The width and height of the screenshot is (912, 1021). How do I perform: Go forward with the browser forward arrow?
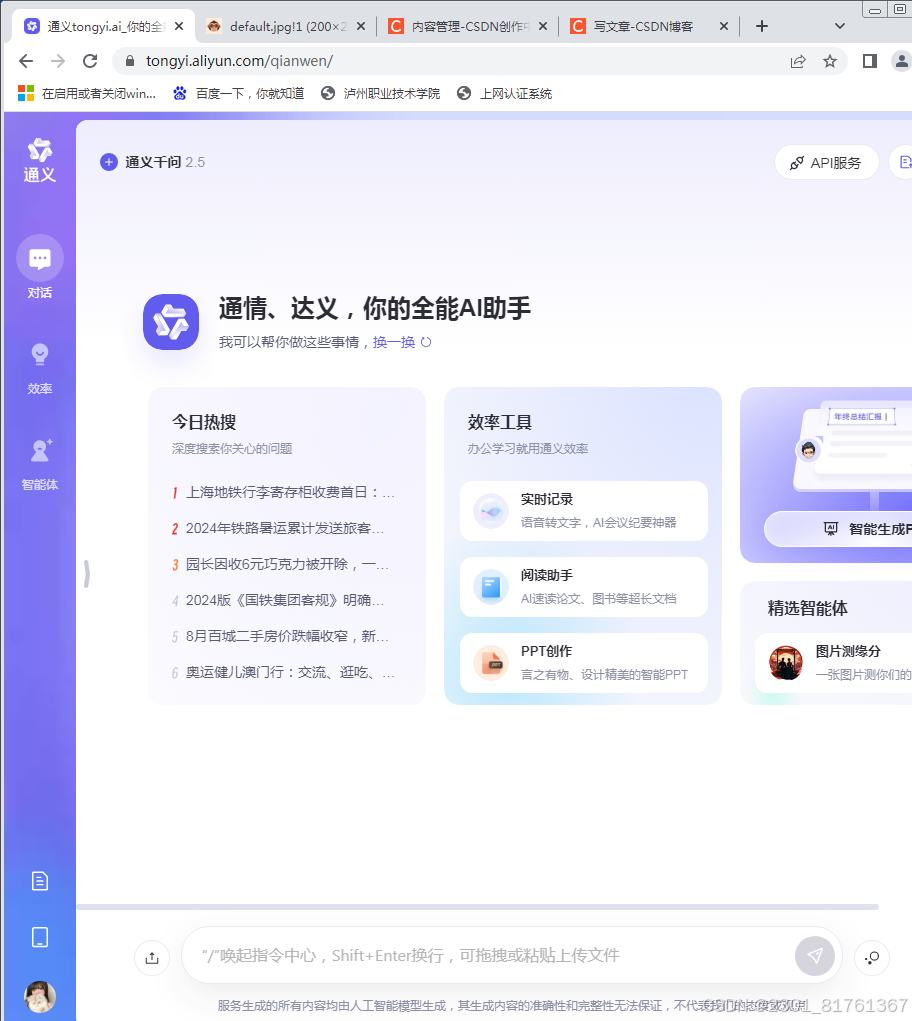click(x=58, y=61)
